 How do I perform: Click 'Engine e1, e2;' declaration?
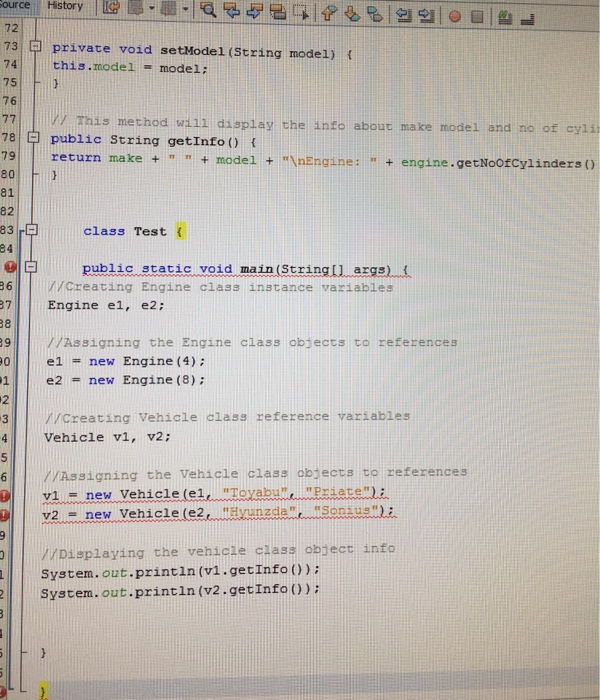(x=106, y=305)
